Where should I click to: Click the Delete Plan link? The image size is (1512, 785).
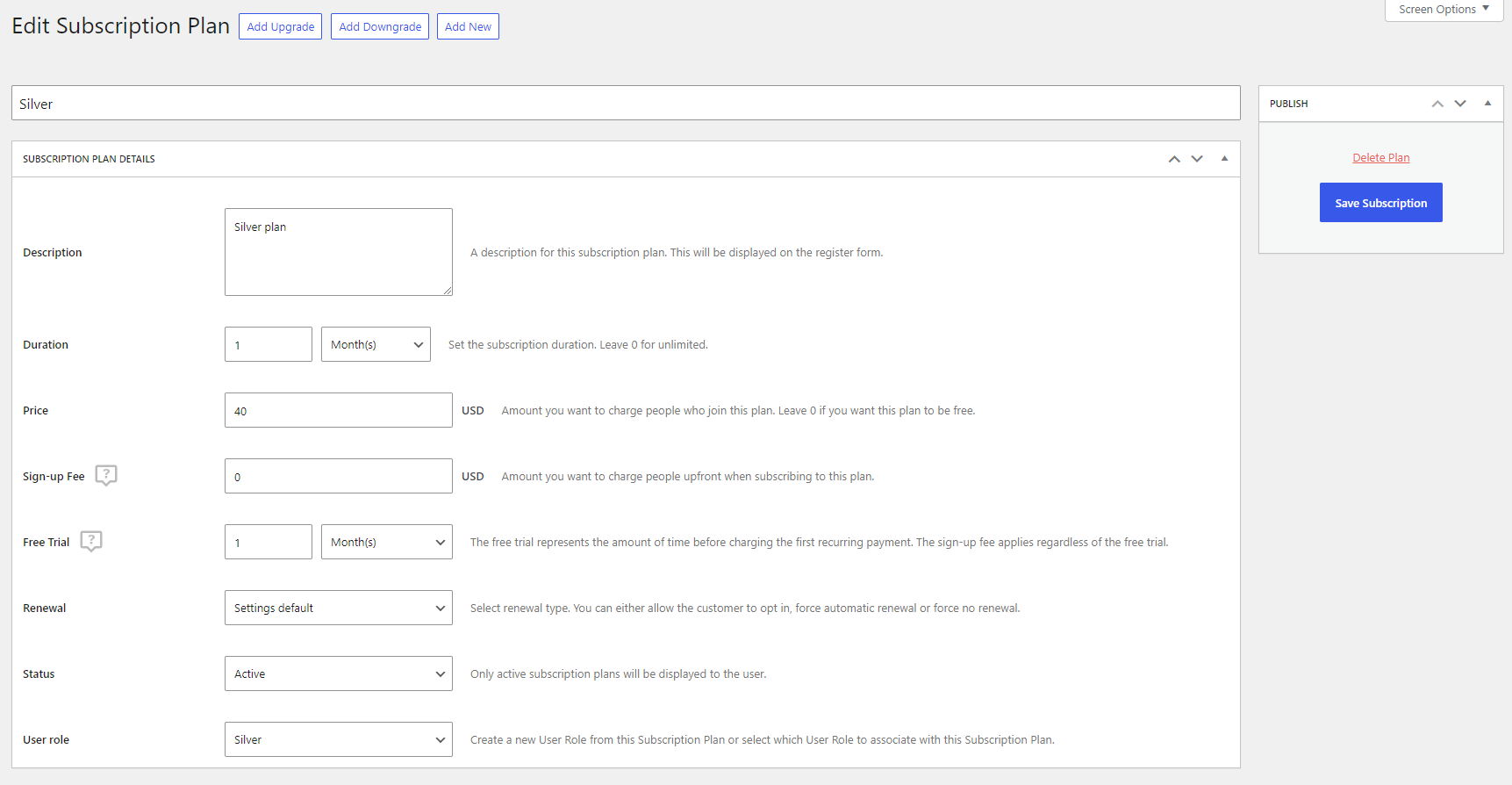pyautogui.click(x=1380, y=158)
